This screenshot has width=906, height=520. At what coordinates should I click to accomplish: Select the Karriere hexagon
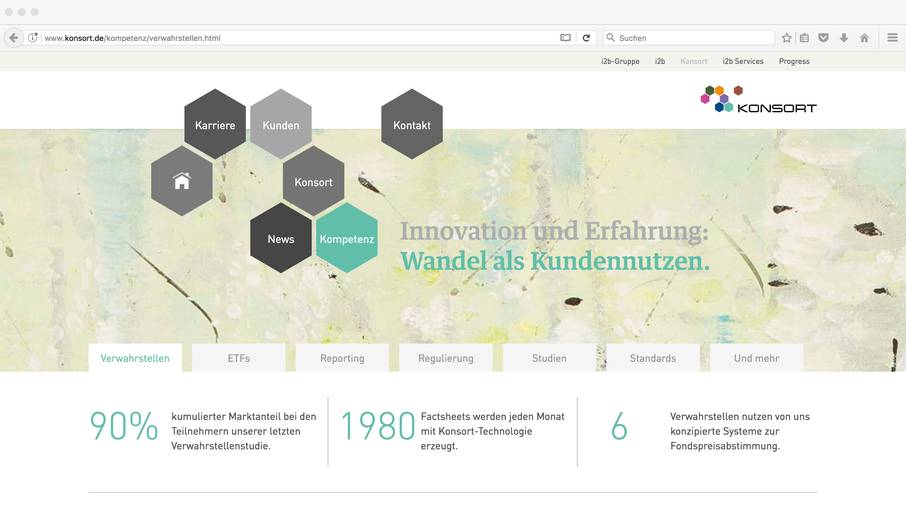pos(215,124)
